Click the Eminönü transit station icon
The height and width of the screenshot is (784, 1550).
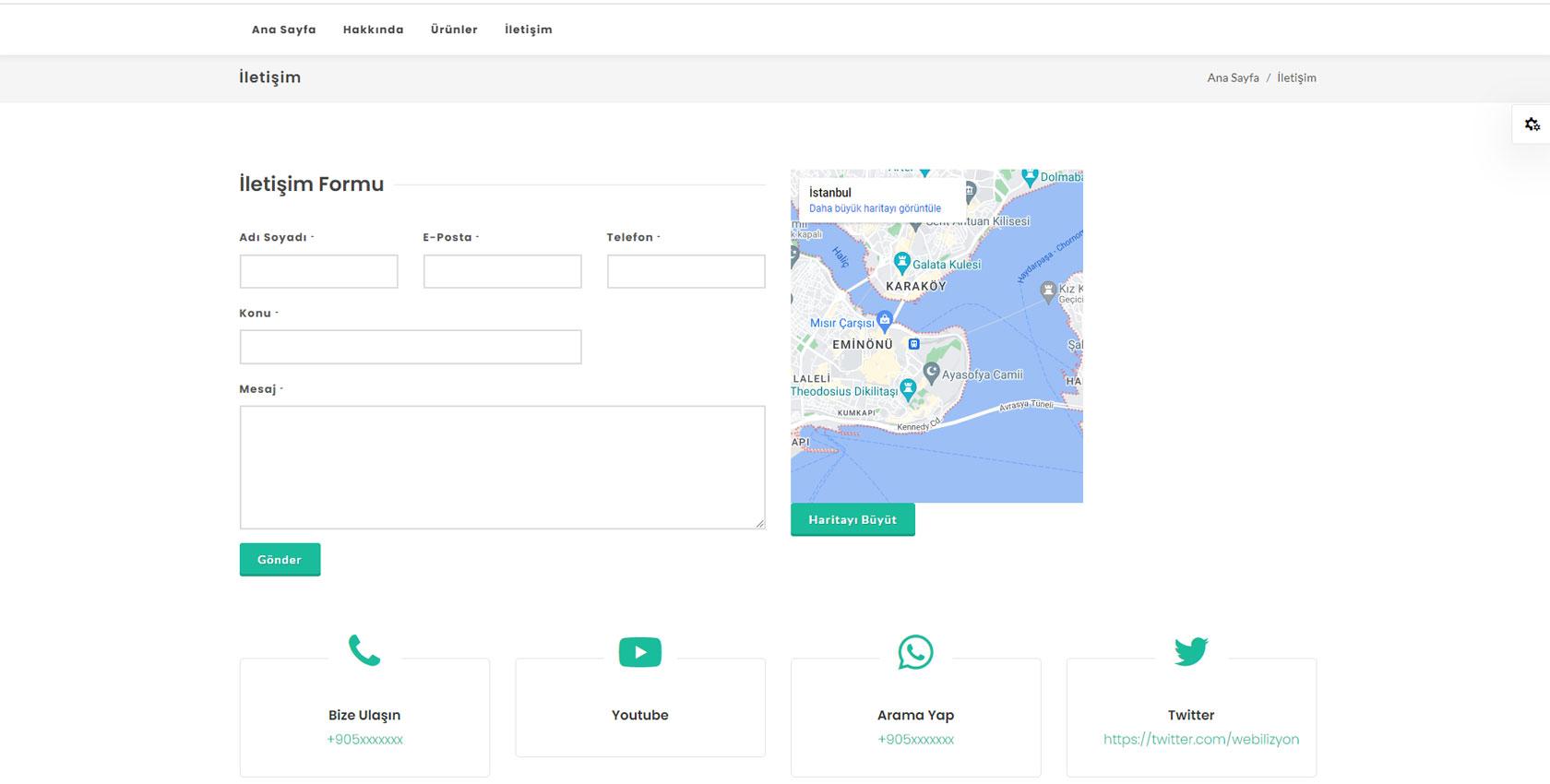tap(913, 344)
